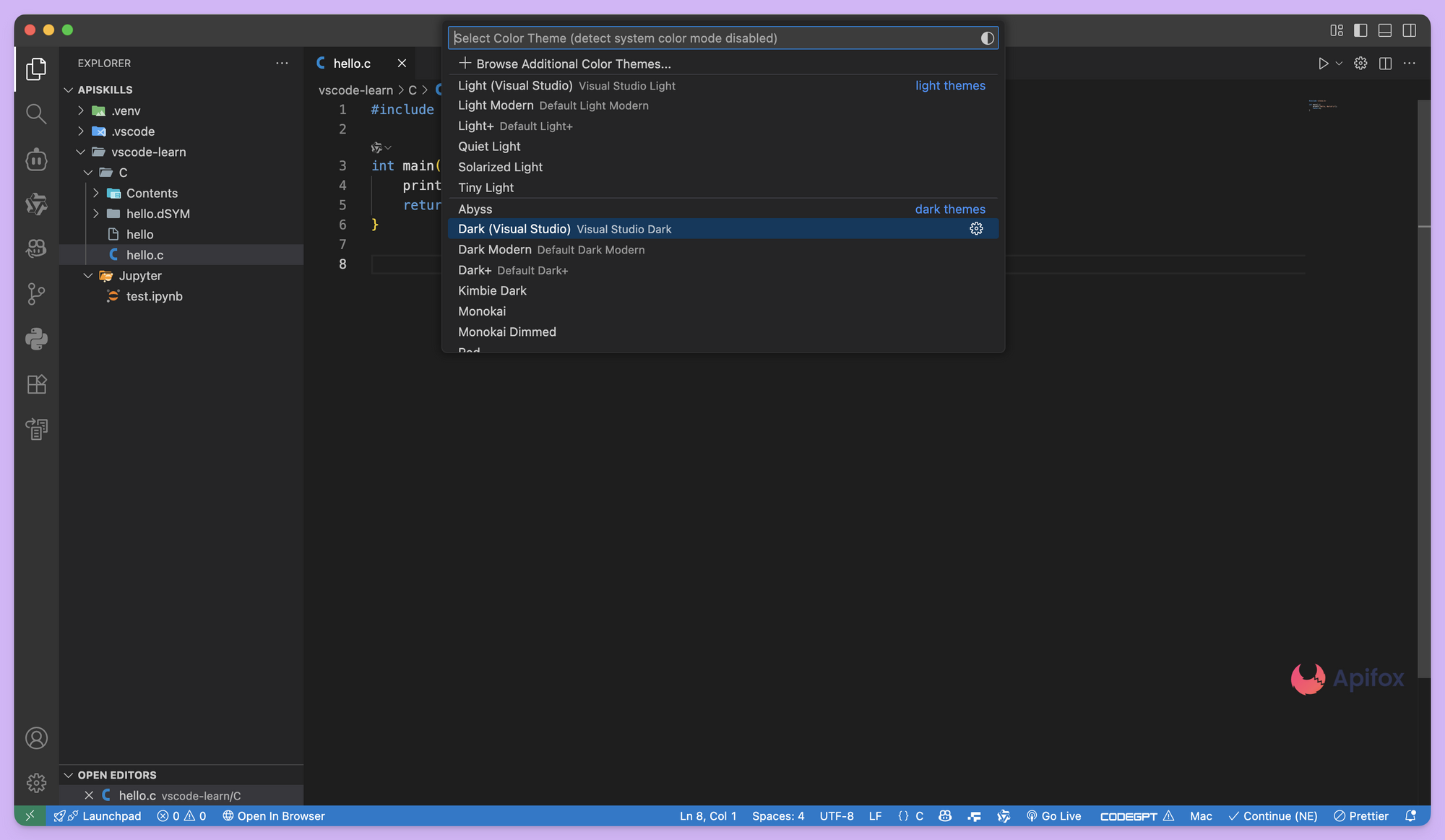1445x840 pixels.
Task: Toggle the Panel visibility in title bar
Action: coord(1384,30)
